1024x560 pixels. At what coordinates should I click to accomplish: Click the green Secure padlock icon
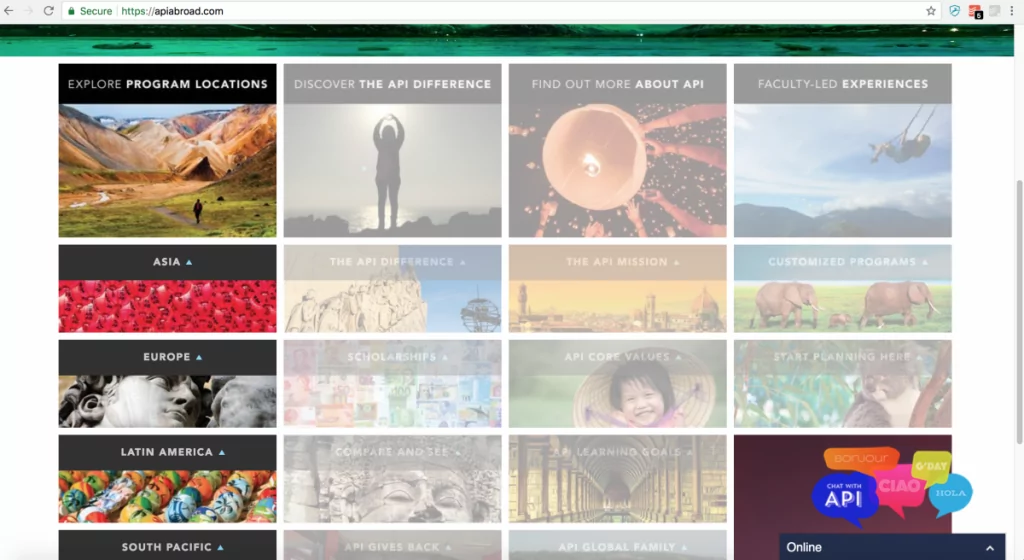[x=71, y=11]
